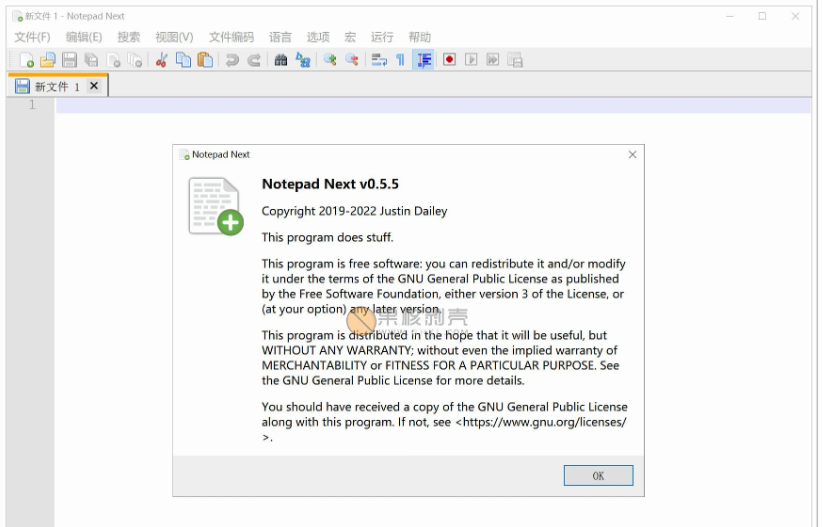
Task: Toggle the indent guide toolbar button
Action: pyautogui.click(x=424, y=60)
